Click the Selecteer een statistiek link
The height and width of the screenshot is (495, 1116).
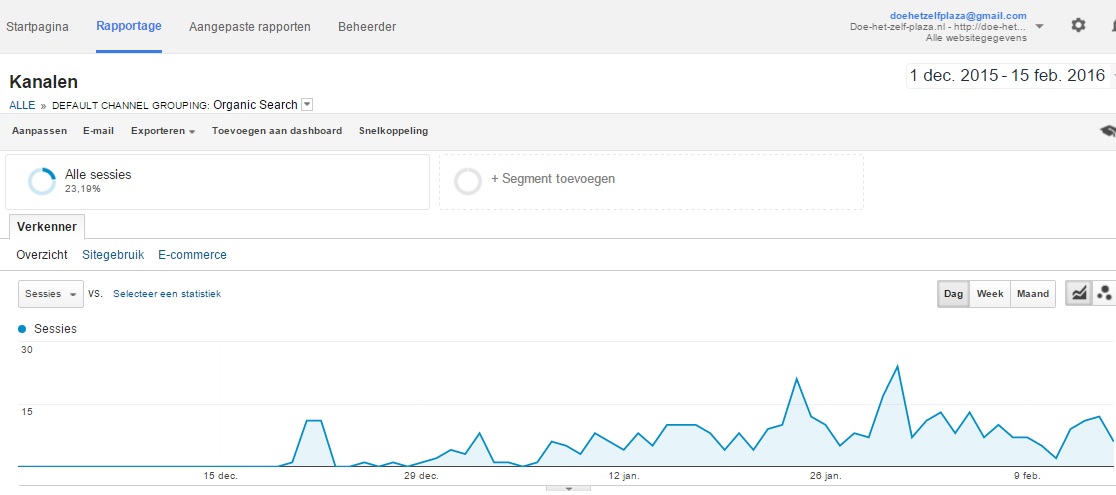click(x=167, y=293)
